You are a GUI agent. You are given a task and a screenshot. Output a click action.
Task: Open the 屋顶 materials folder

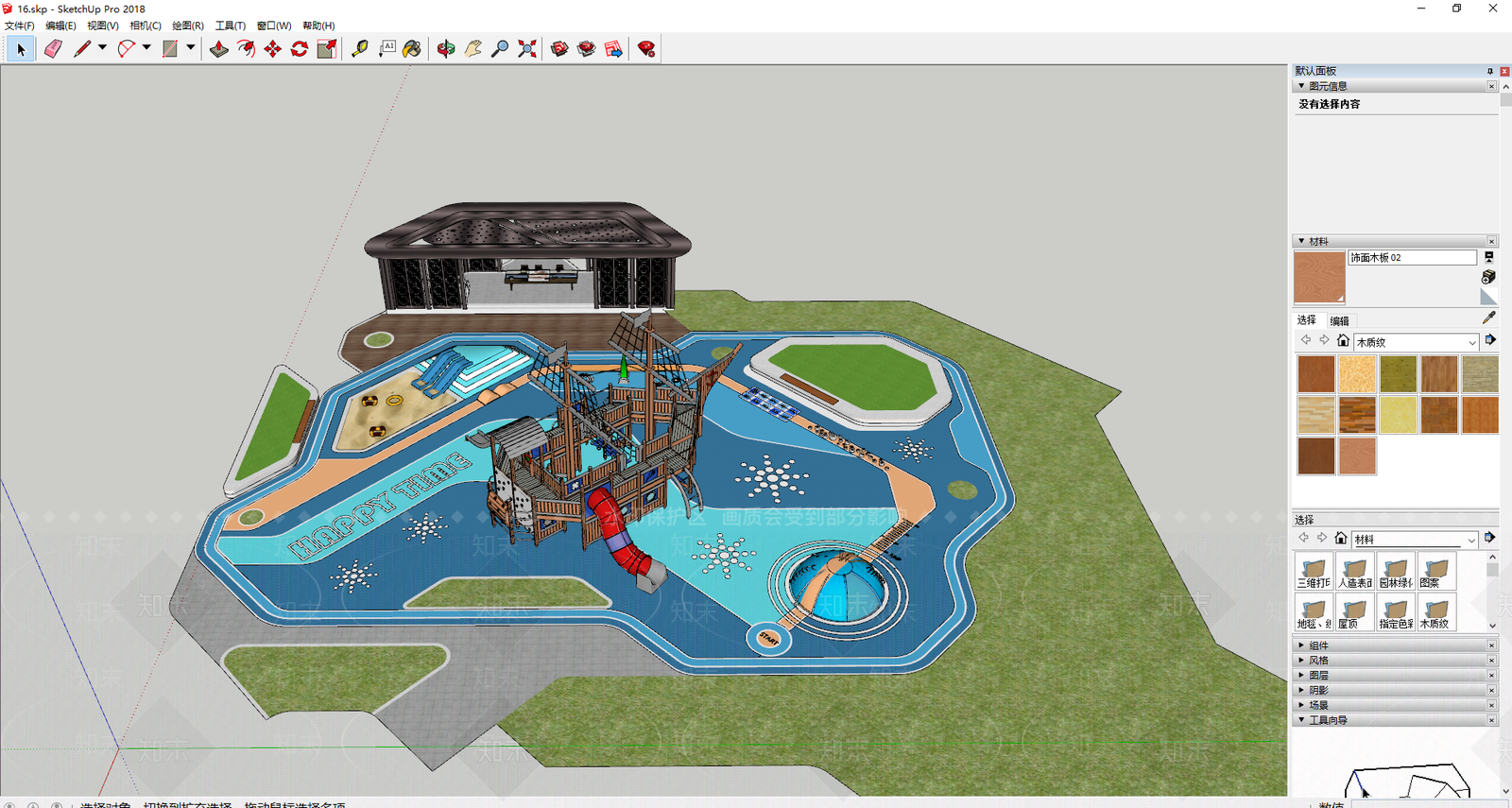pyautogui.click(x=1354, y=611)
